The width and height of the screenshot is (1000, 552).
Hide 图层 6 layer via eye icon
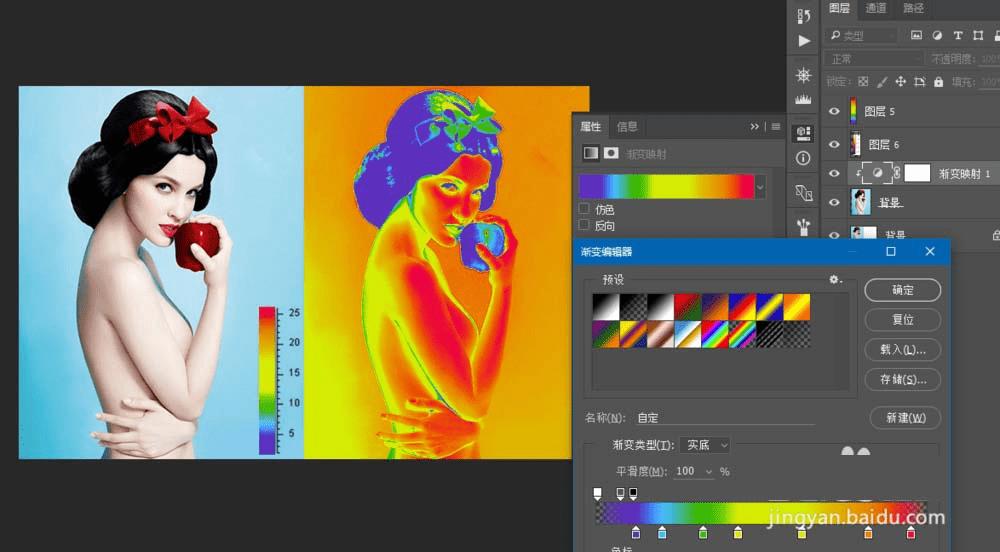point(834,144)
